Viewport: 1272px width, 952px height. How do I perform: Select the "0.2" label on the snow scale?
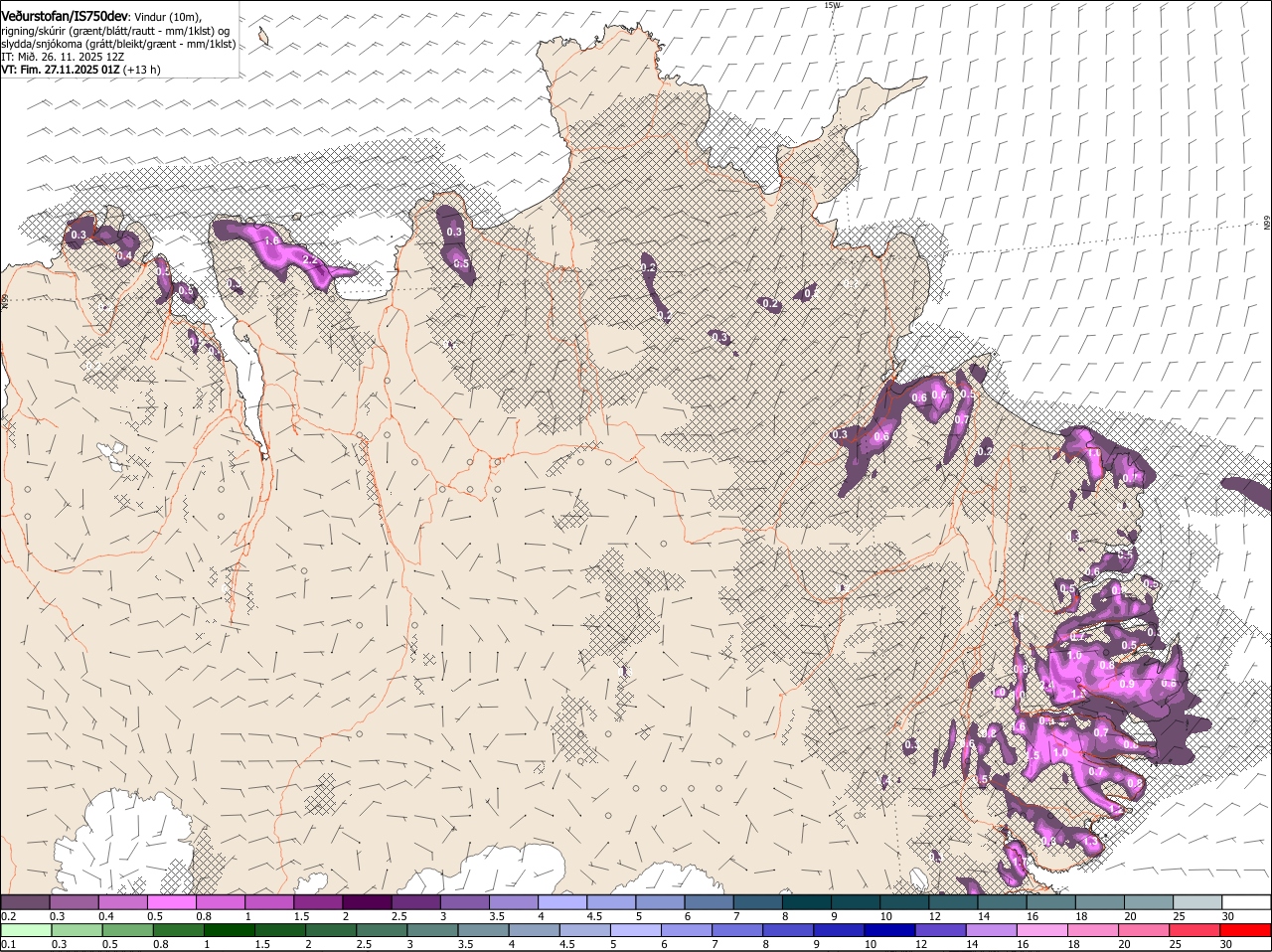[9, 916]
